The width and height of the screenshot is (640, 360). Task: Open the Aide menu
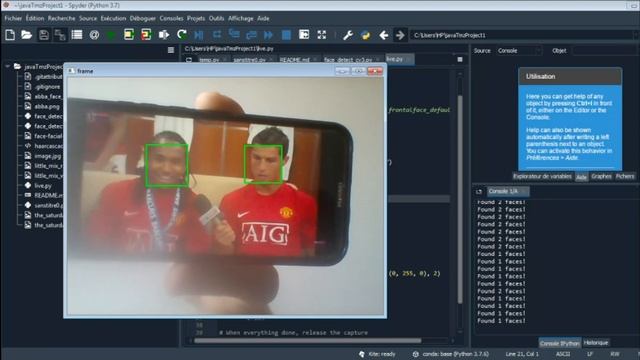(x=263, y=18)
